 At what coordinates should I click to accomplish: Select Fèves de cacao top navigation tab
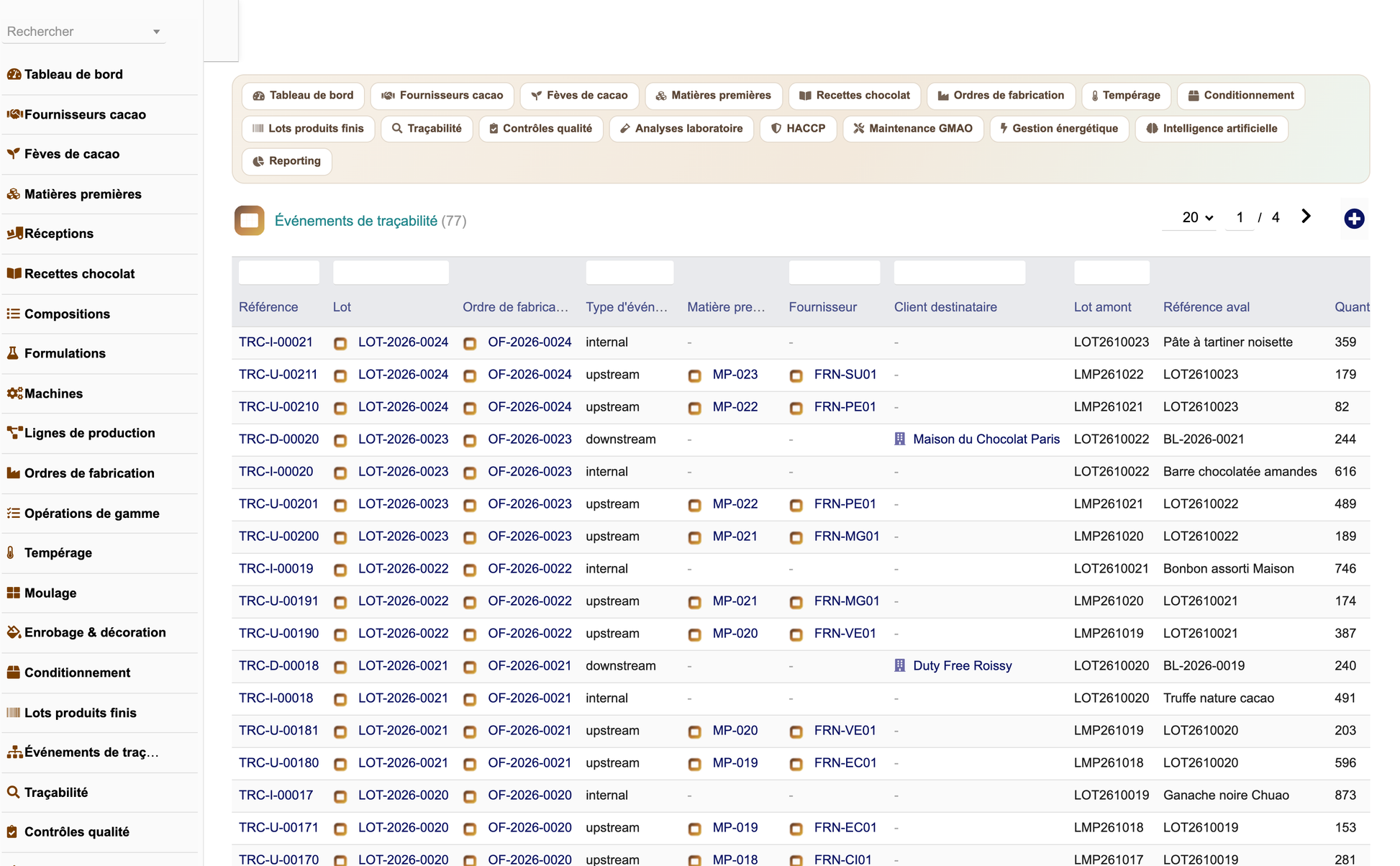pyautogui.click(x=579, y=96)
